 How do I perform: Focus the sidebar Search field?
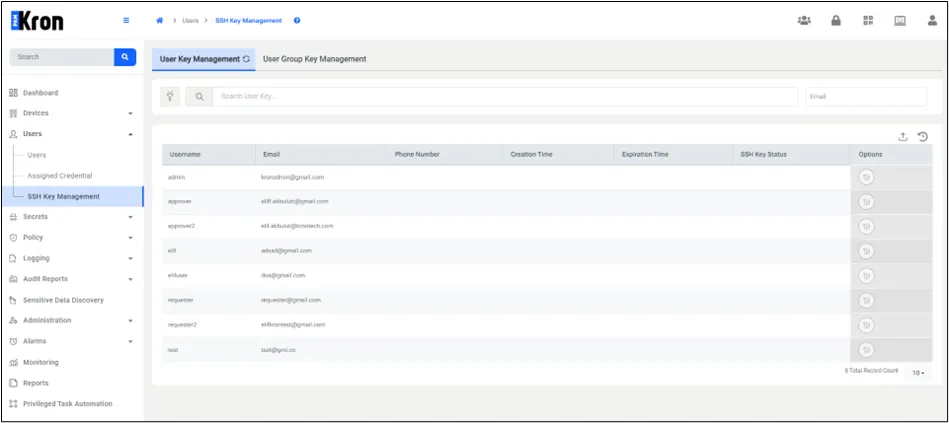point(62,57)
